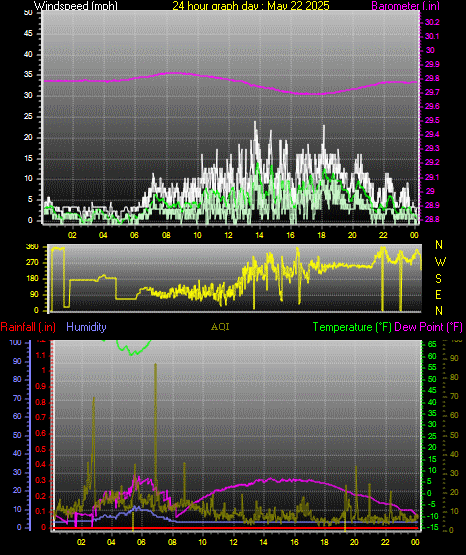
Task: Click the "S" compass direction label
Action: pos(438,279)
